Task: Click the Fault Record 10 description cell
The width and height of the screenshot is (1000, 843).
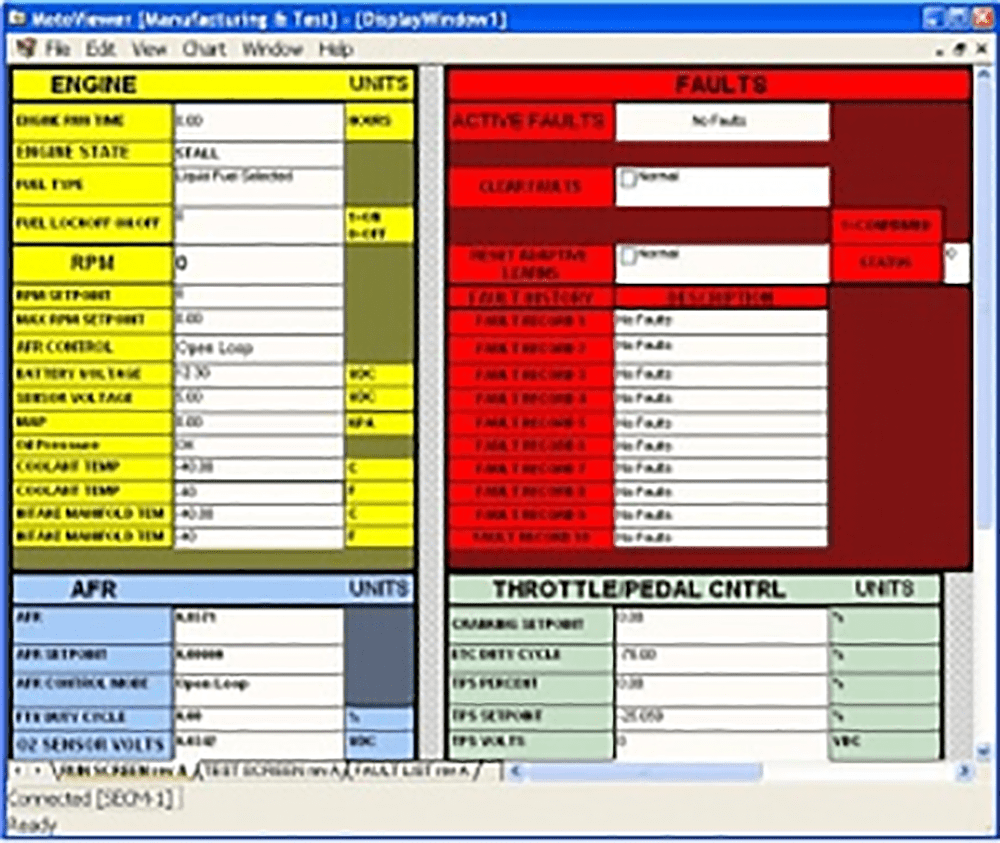Action: pyautogui.click(x=720, y=537)
